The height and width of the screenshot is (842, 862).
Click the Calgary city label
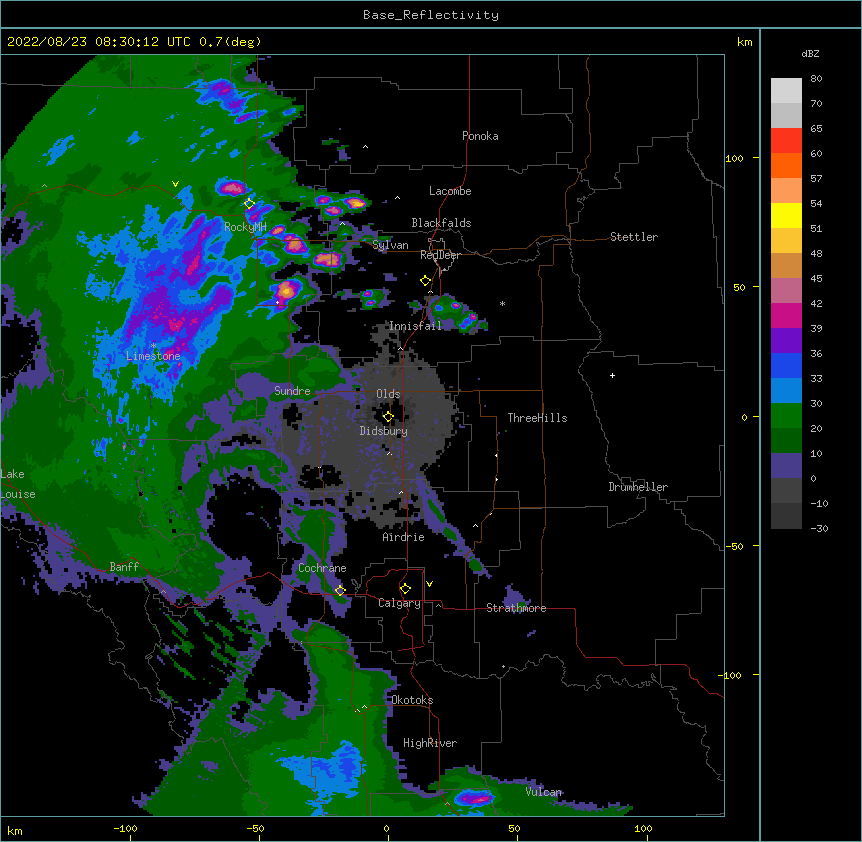pyautogui.click(x=400, y=603)
